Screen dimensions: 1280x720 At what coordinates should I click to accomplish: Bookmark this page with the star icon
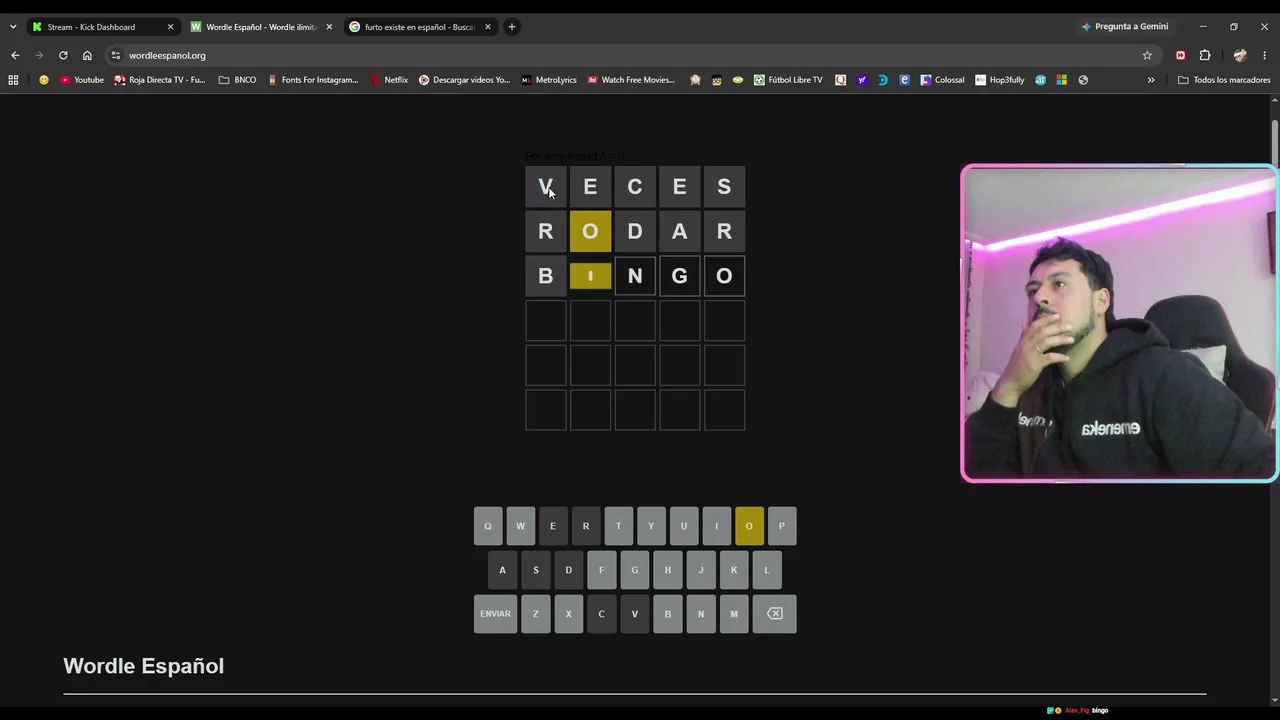pos(1147,55)
